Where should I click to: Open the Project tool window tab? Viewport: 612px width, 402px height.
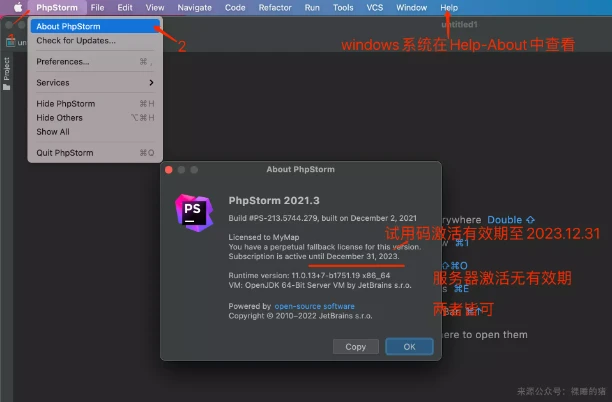coord(7,73)
